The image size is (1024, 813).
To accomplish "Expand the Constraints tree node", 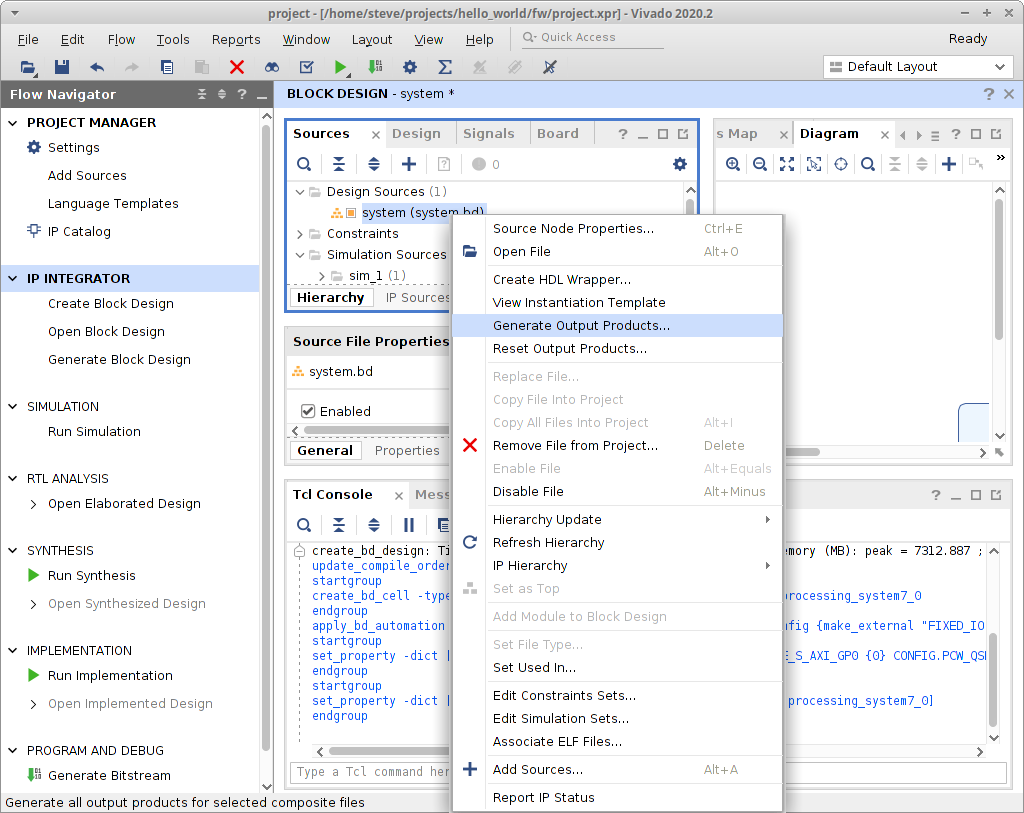I will coord(301,233).
